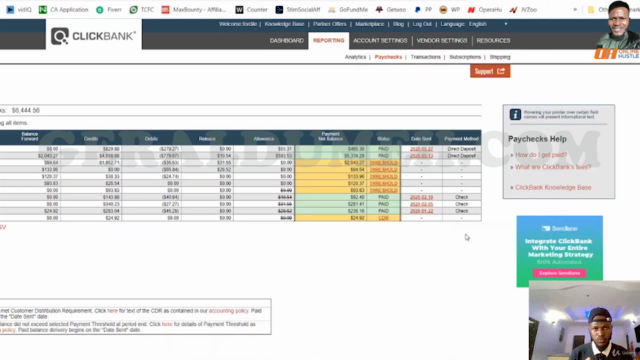The width and height of the screenshot is (640, 360).
Task: Select the $6,444.56 total amount text
Action: [x=26, y=110]
